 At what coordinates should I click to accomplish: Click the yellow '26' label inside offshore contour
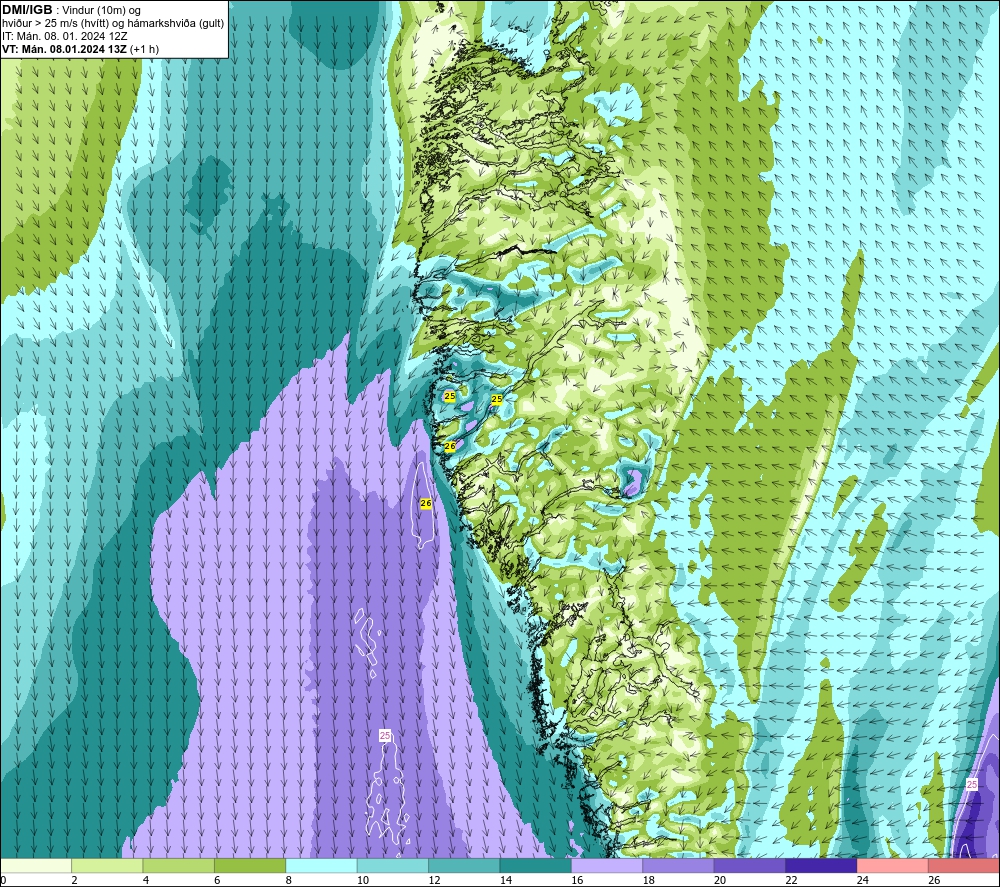(x=426, y=503)
